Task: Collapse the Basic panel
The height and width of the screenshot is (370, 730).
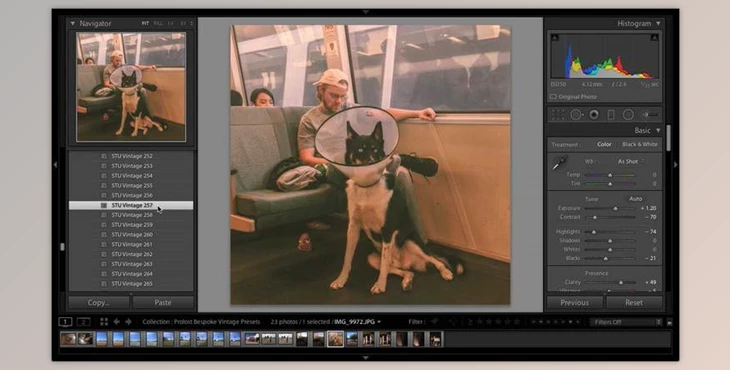Action: tap(658, 130)
